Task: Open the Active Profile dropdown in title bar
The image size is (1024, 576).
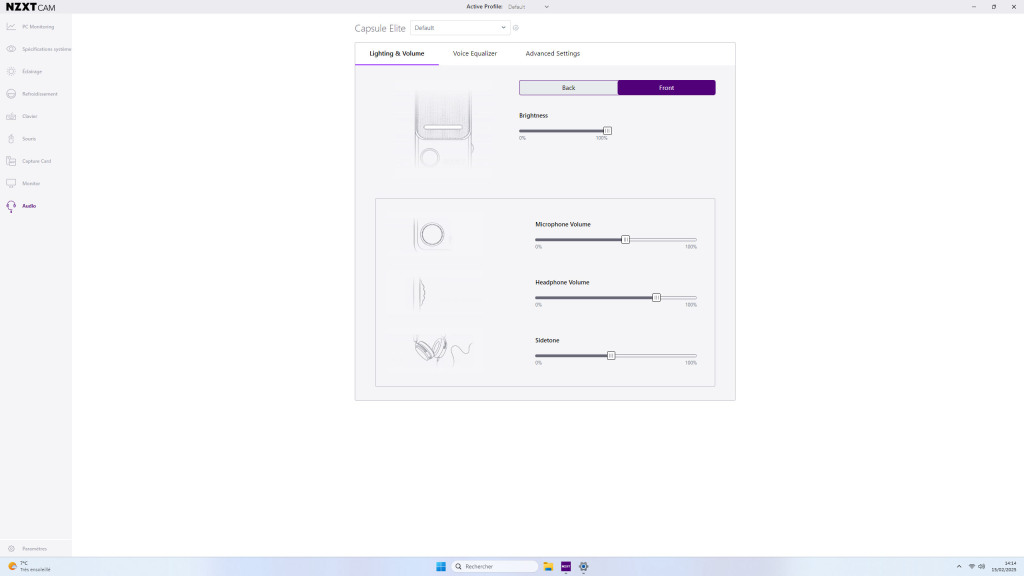Action: click(x=528, y=7)
